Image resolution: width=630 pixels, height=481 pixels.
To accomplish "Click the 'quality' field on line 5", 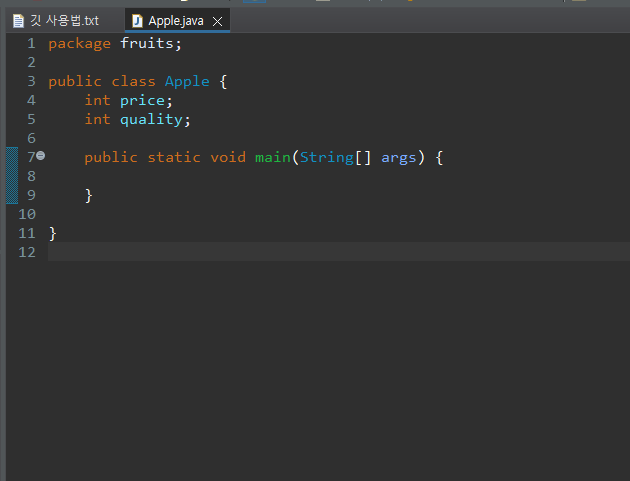I will 151,120.
